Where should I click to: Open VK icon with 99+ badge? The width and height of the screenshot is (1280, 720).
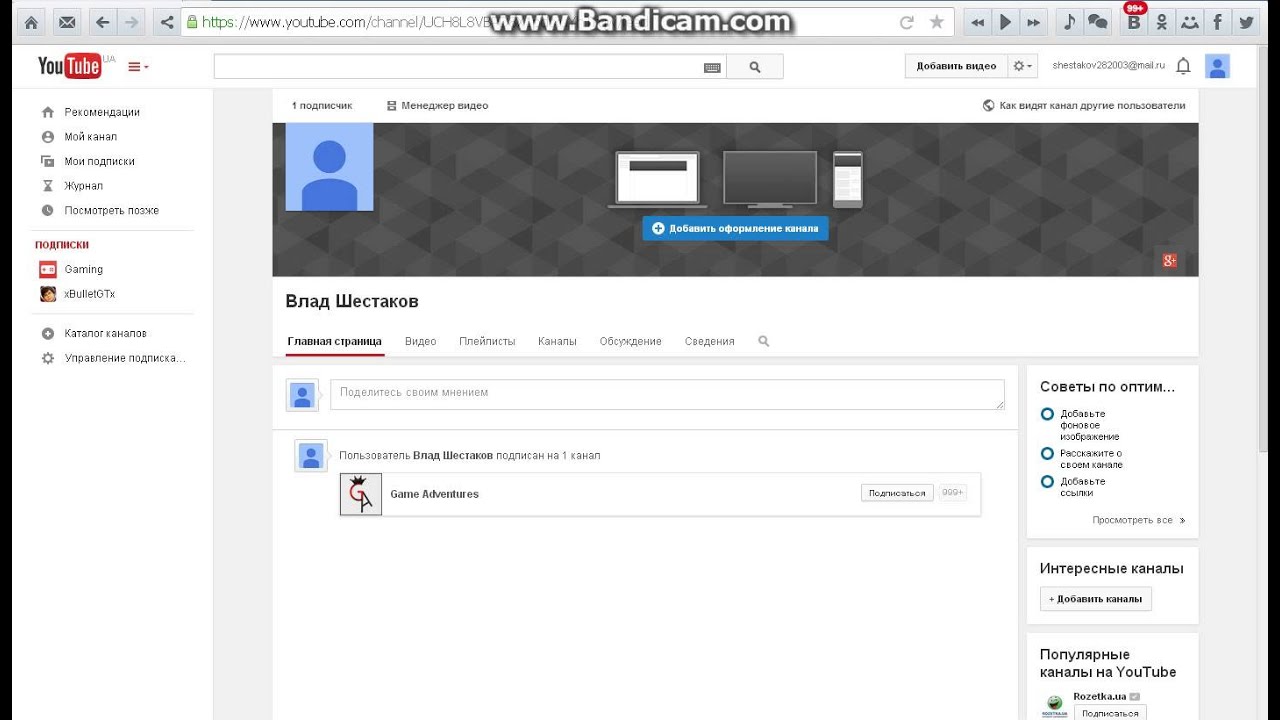[x=1133, y=22]
